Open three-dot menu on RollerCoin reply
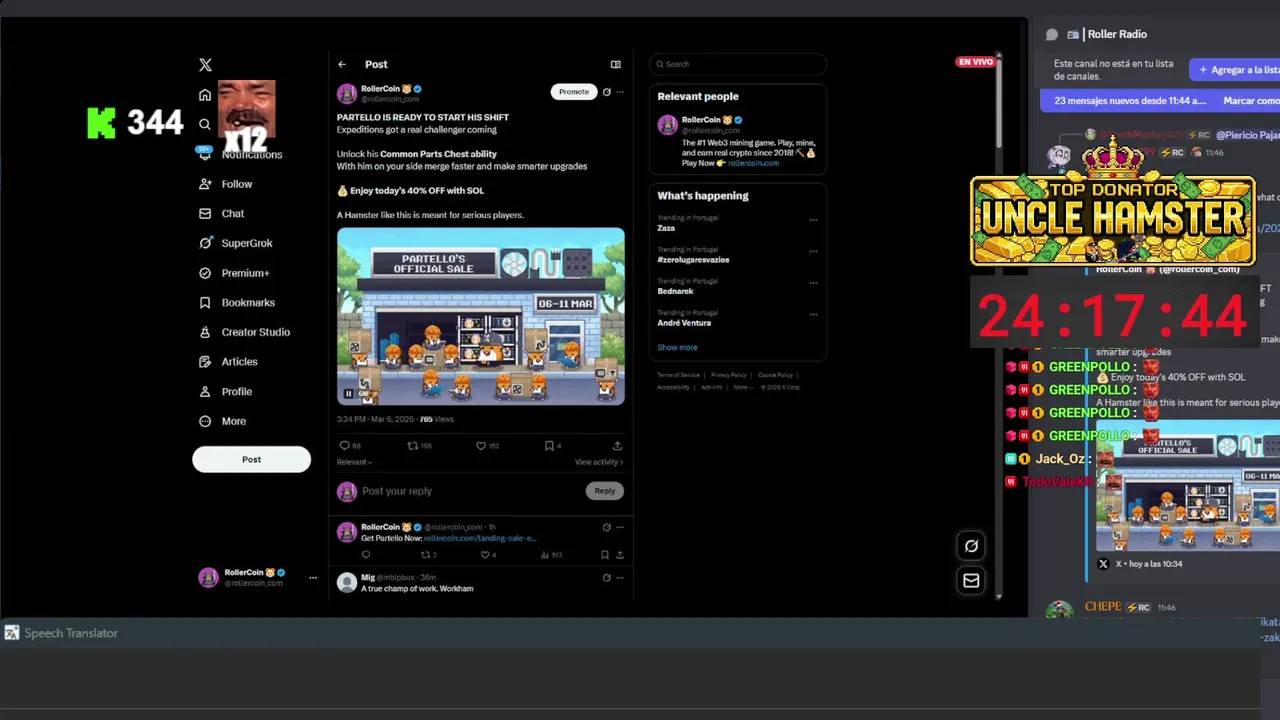This screenshot has height=720, width=1280. tap(620, 527)
